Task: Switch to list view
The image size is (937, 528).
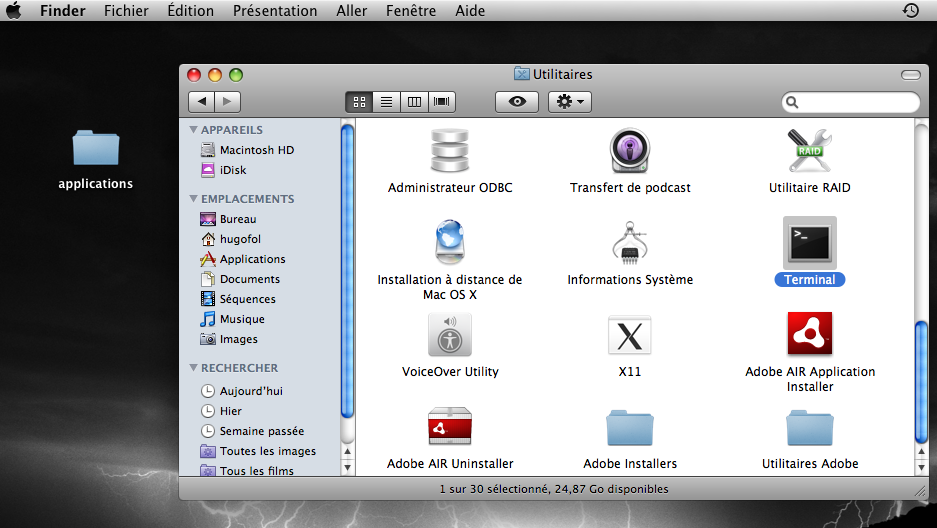Action: pos(387,102)
